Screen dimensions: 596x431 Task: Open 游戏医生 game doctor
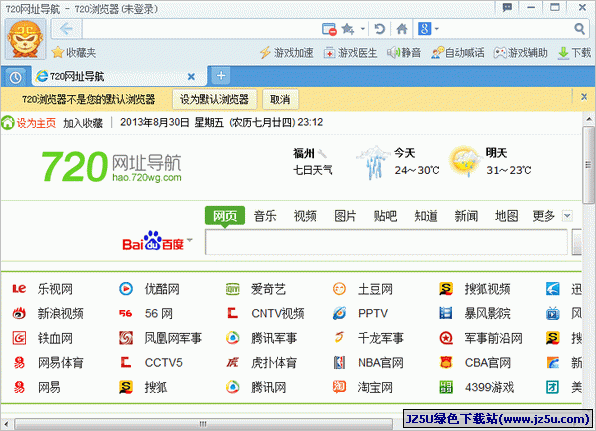[x=350, y=53]
